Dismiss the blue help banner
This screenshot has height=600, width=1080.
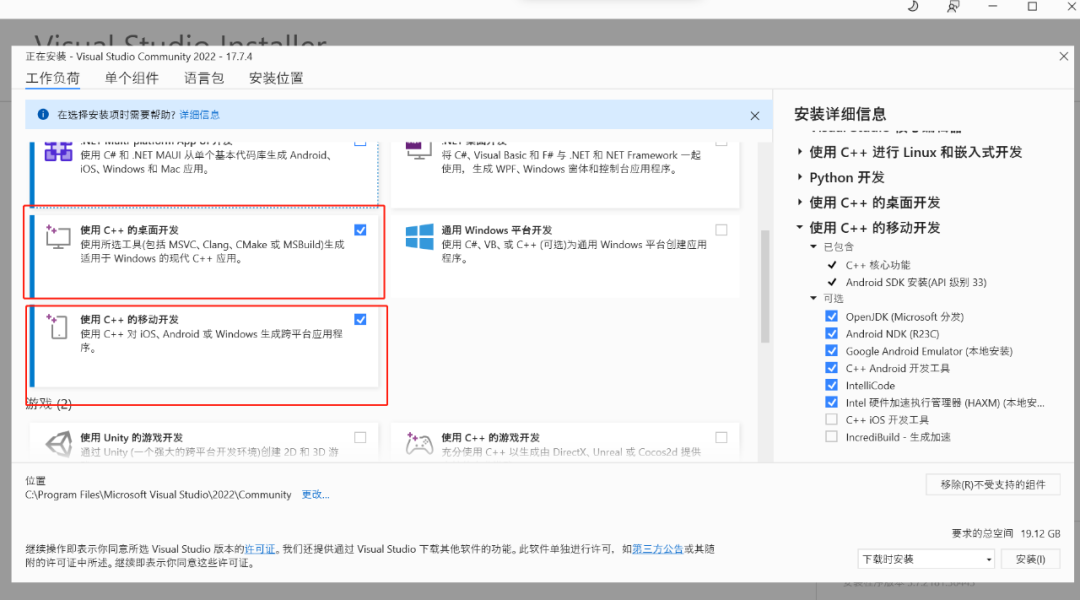tap(755, 116)
